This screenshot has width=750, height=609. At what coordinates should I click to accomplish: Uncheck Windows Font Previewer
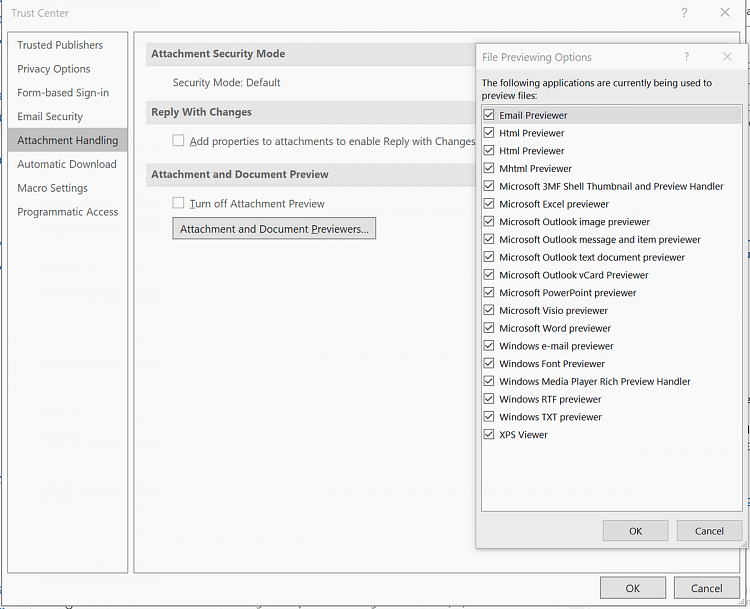pyautogui.click(x=489, y=363)
